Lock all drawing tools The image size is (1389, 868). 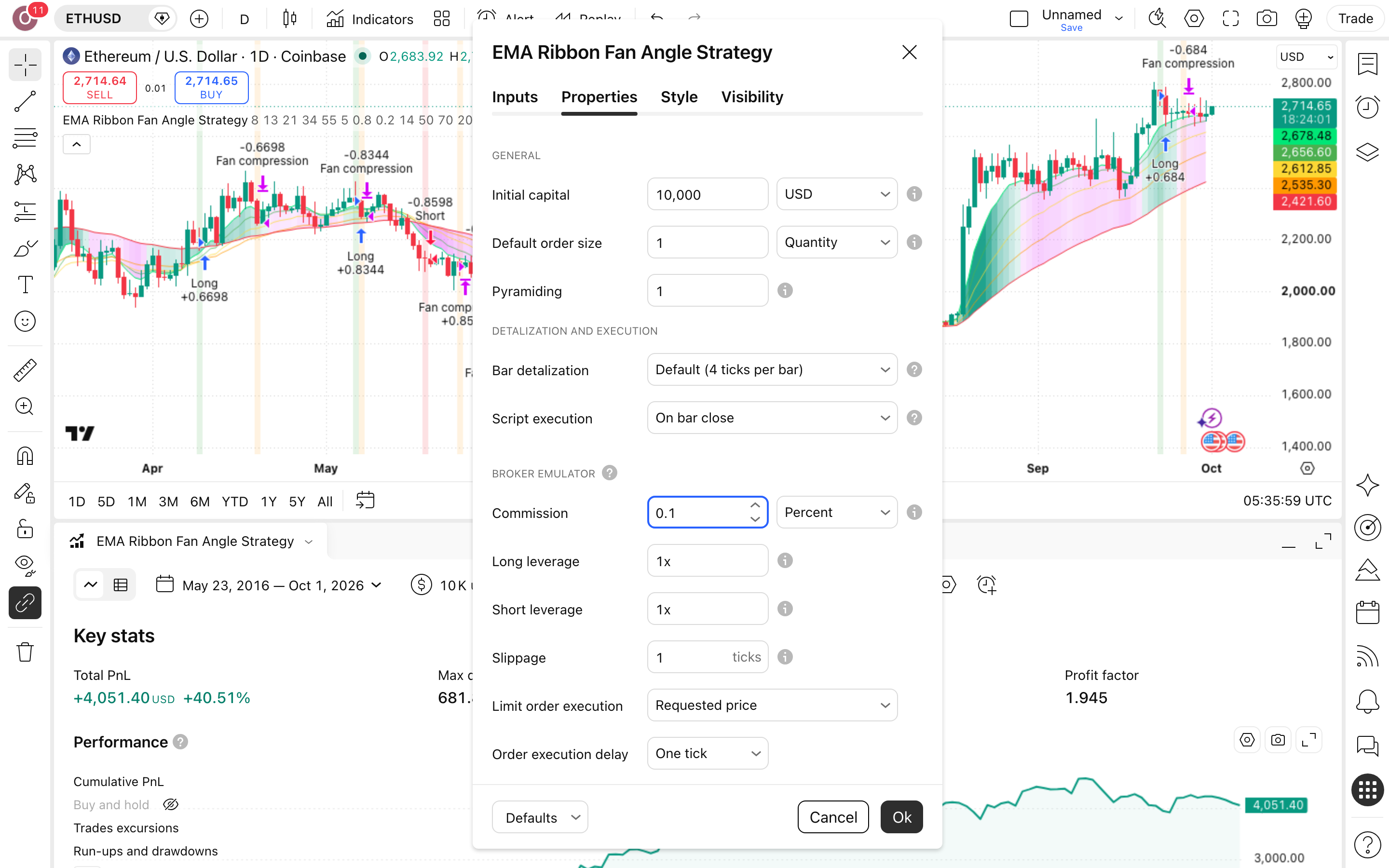25,529
